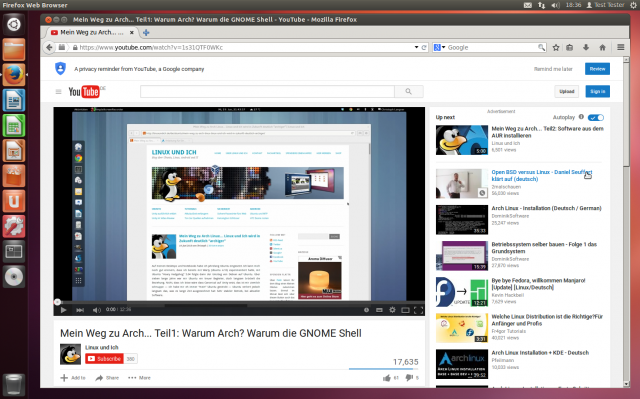Open 'Arch Linux Installation + KDE - Deutsch' thumbnail
This screenshot has width=640, height=399.
[462, 364]
